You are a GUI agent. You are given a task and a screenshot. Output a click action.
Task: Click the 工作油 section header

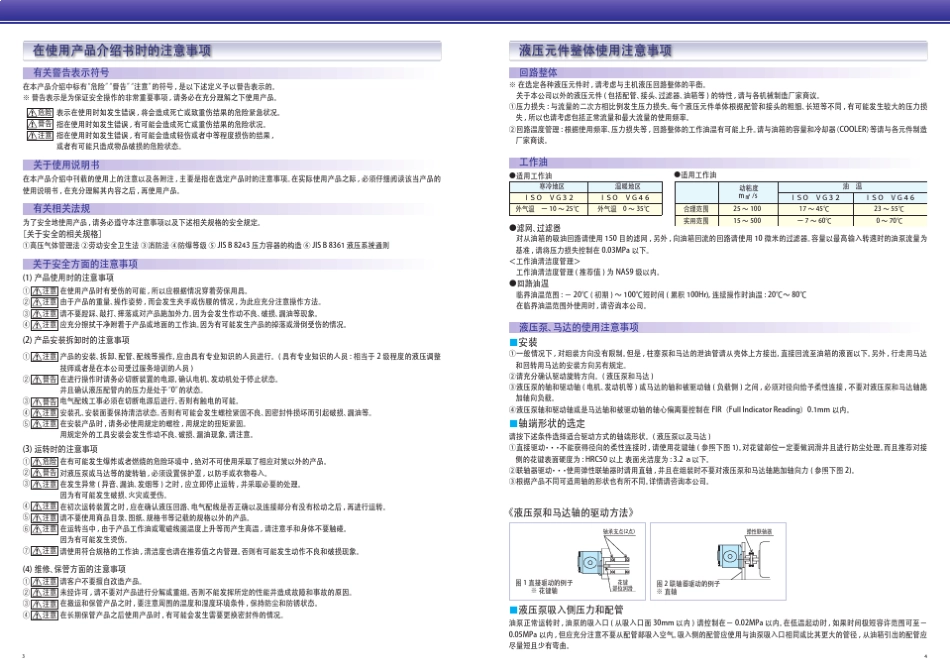(x=533, y=162)
